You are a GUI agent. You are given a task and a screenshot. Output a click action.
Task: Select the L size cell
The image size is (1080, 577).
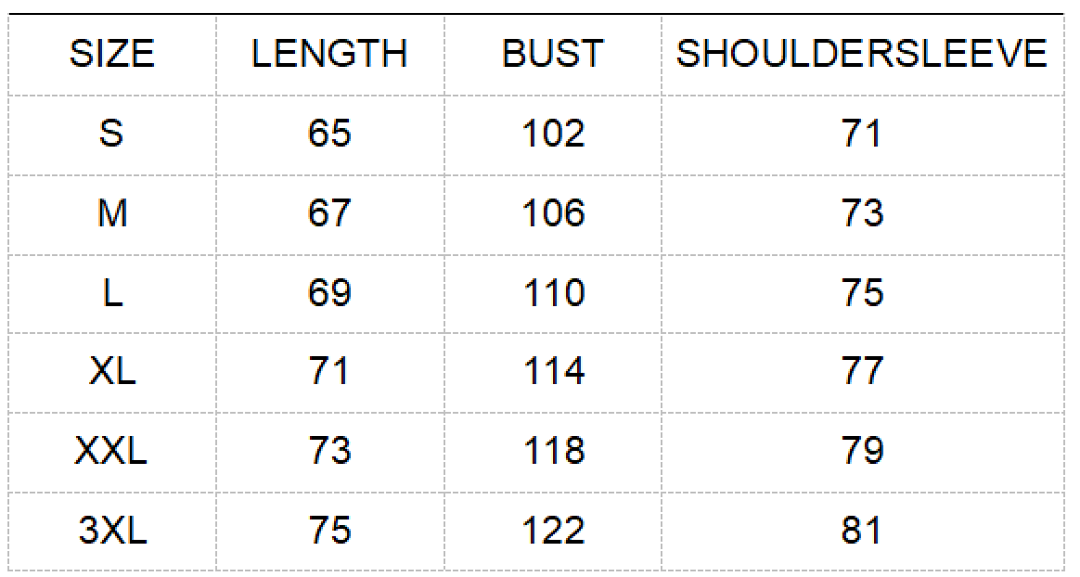pyautogui.click(x=112, y=292)
